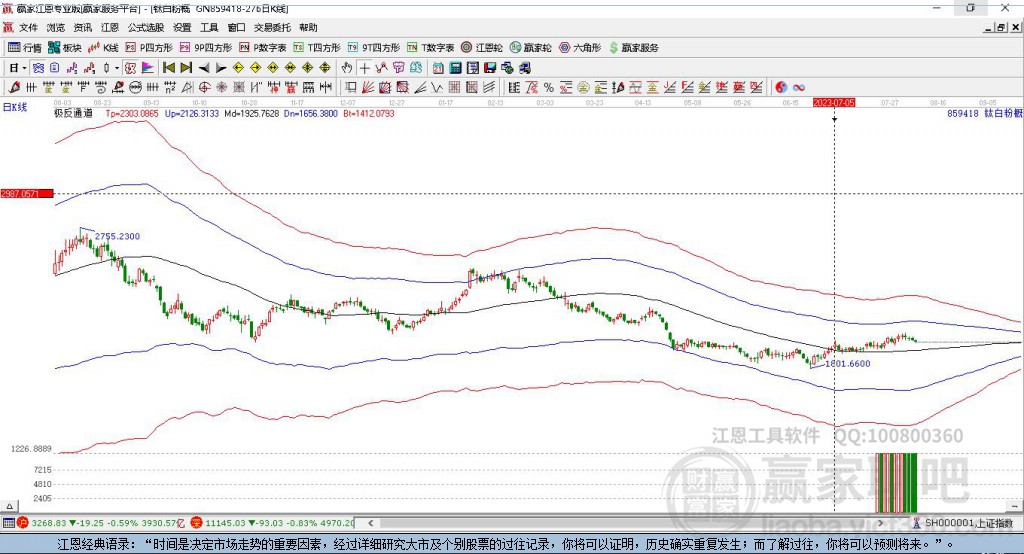Open the 工具 menu
This screenshot has width=1024, height=554.
coord(209,27)
